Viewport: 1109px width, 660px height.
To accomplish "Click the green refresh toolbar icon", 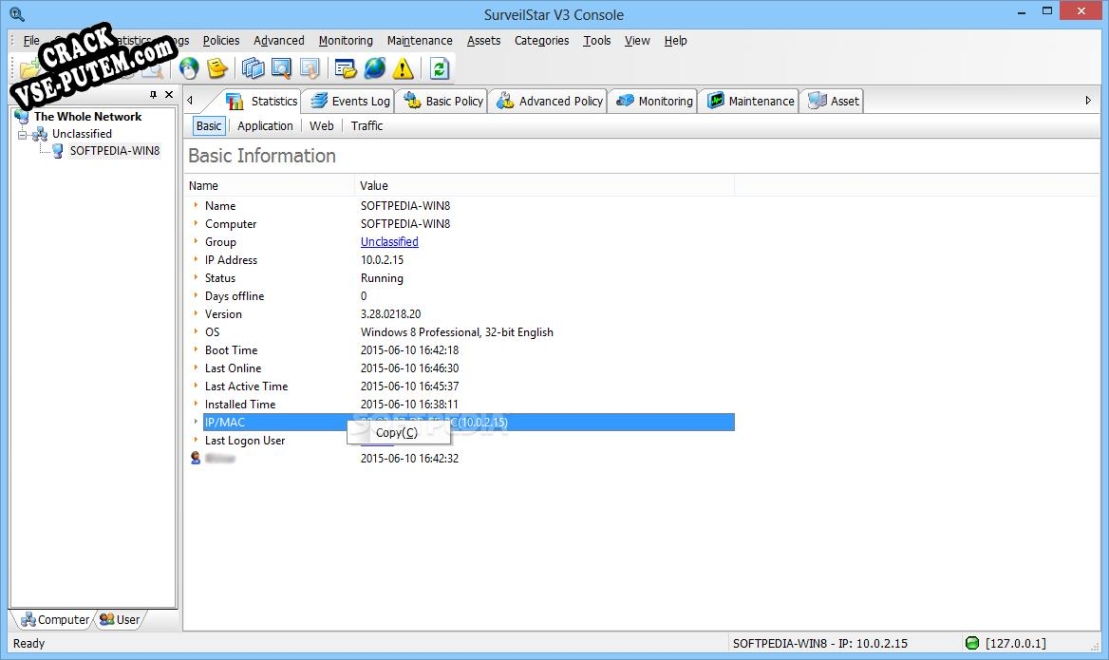I will coord(439,69).
